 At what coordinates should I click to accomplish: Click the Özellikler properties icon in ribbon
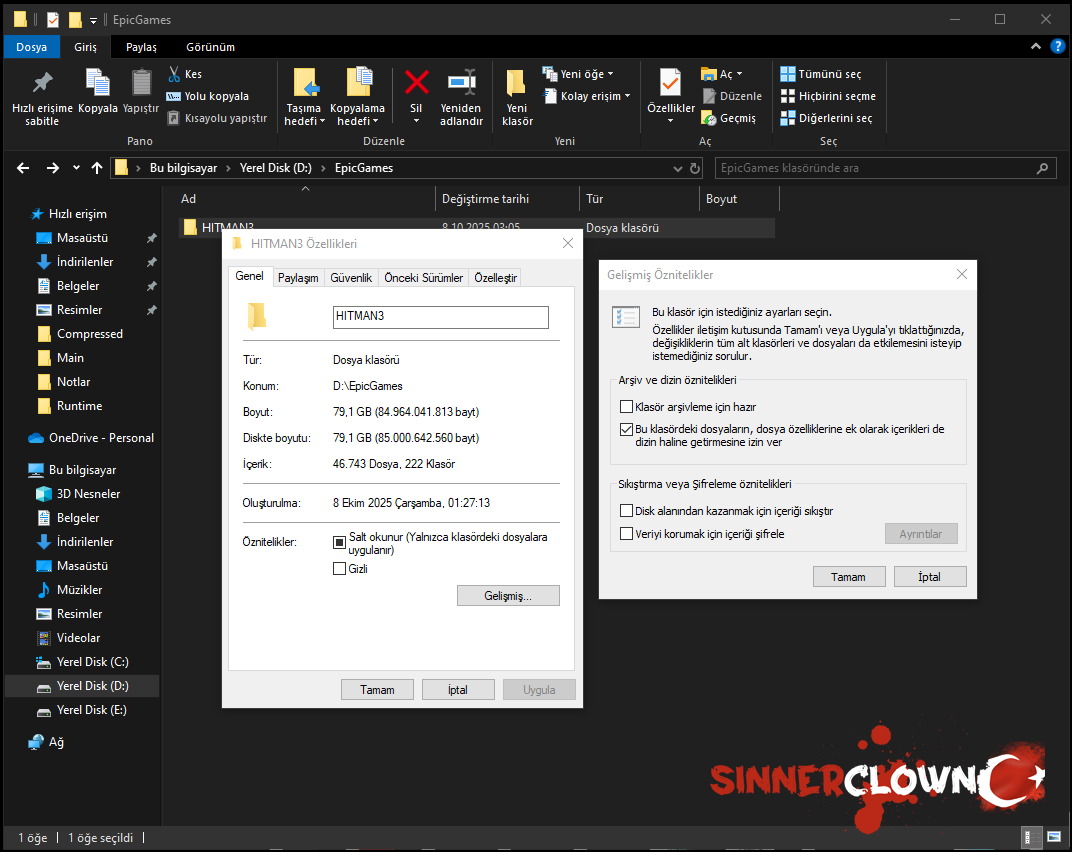(x=670, y=83)
